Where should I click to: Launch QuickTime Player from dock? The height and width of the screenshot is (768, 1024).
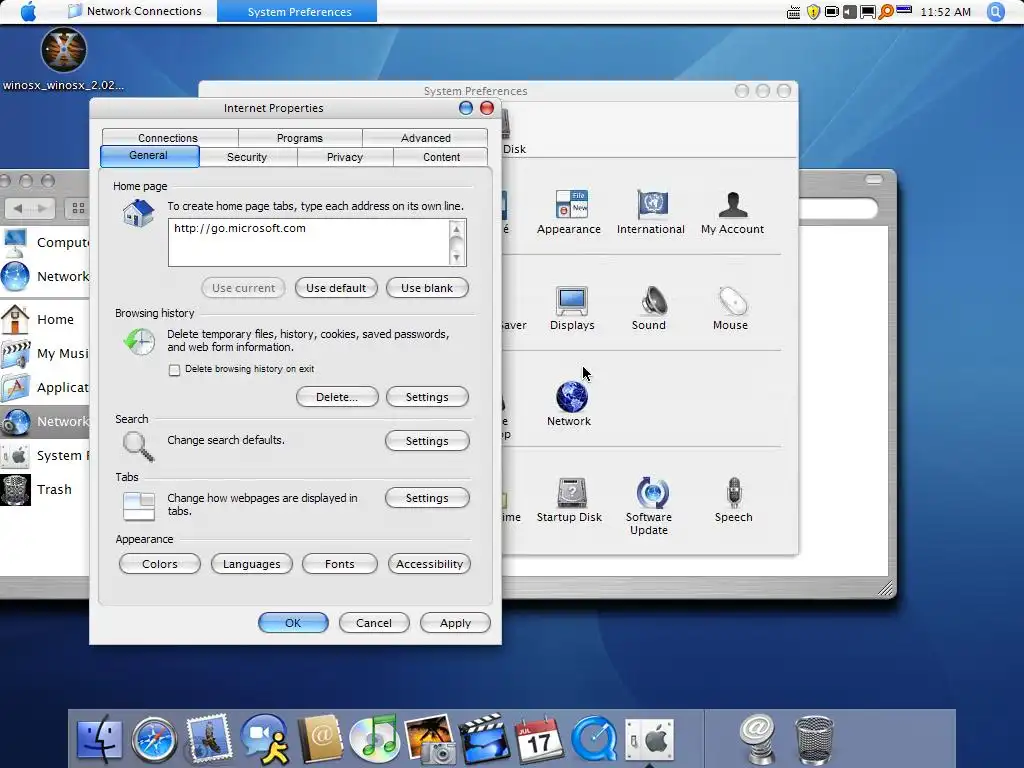pos(594,739)
